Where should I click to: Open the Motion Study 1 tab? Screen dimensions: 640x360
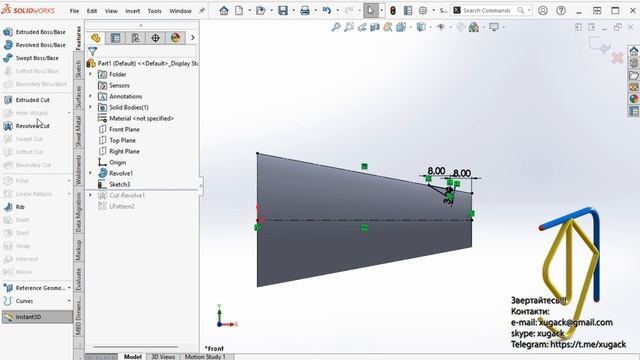click(x=205, y=356)
